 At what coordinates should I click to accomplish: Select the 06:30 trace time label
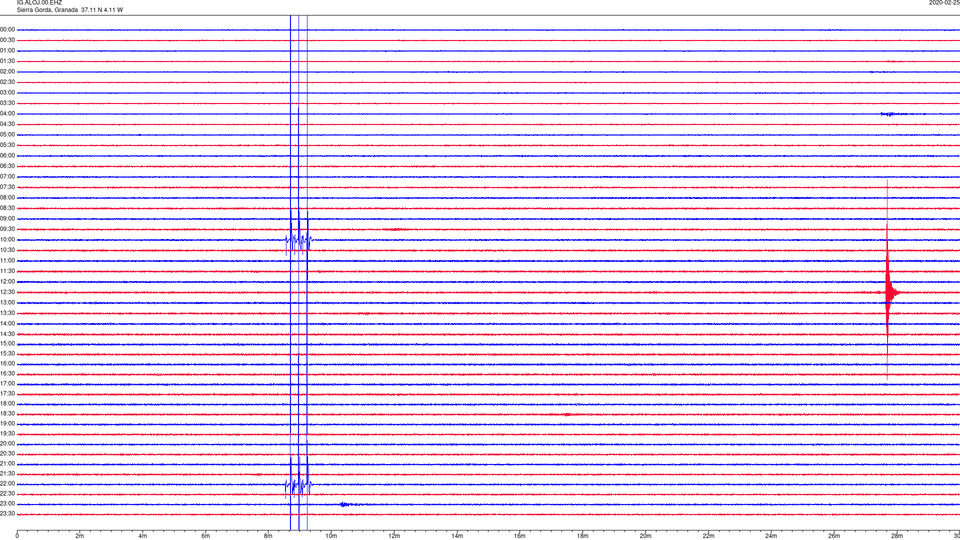7,166
